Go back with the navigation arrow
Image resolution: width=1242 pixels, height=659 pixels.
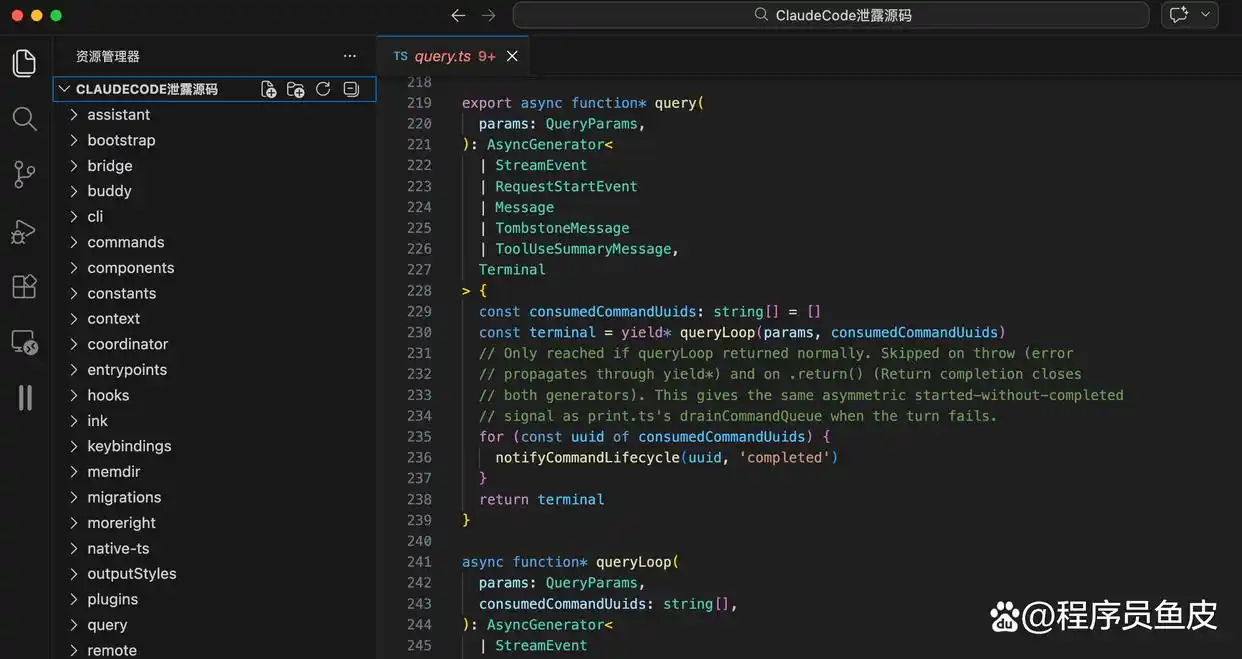pos(458,15)
